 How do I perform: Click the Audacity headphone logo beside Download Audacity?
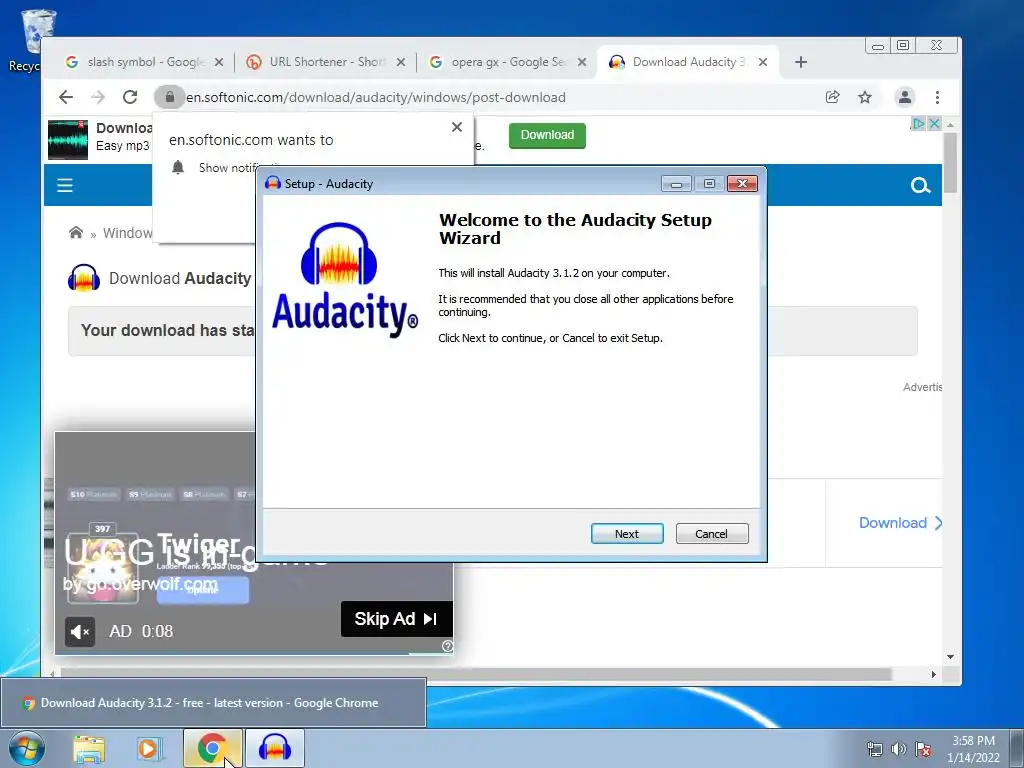coord(84,278)
